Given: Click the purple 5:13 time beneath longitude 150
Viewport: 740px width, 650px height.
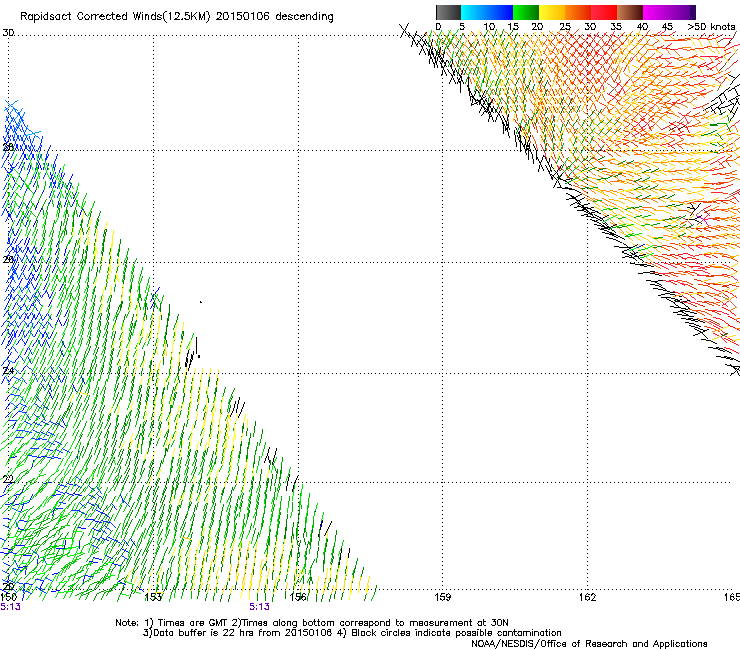Looking at the screenshot, I should point(10,607).
